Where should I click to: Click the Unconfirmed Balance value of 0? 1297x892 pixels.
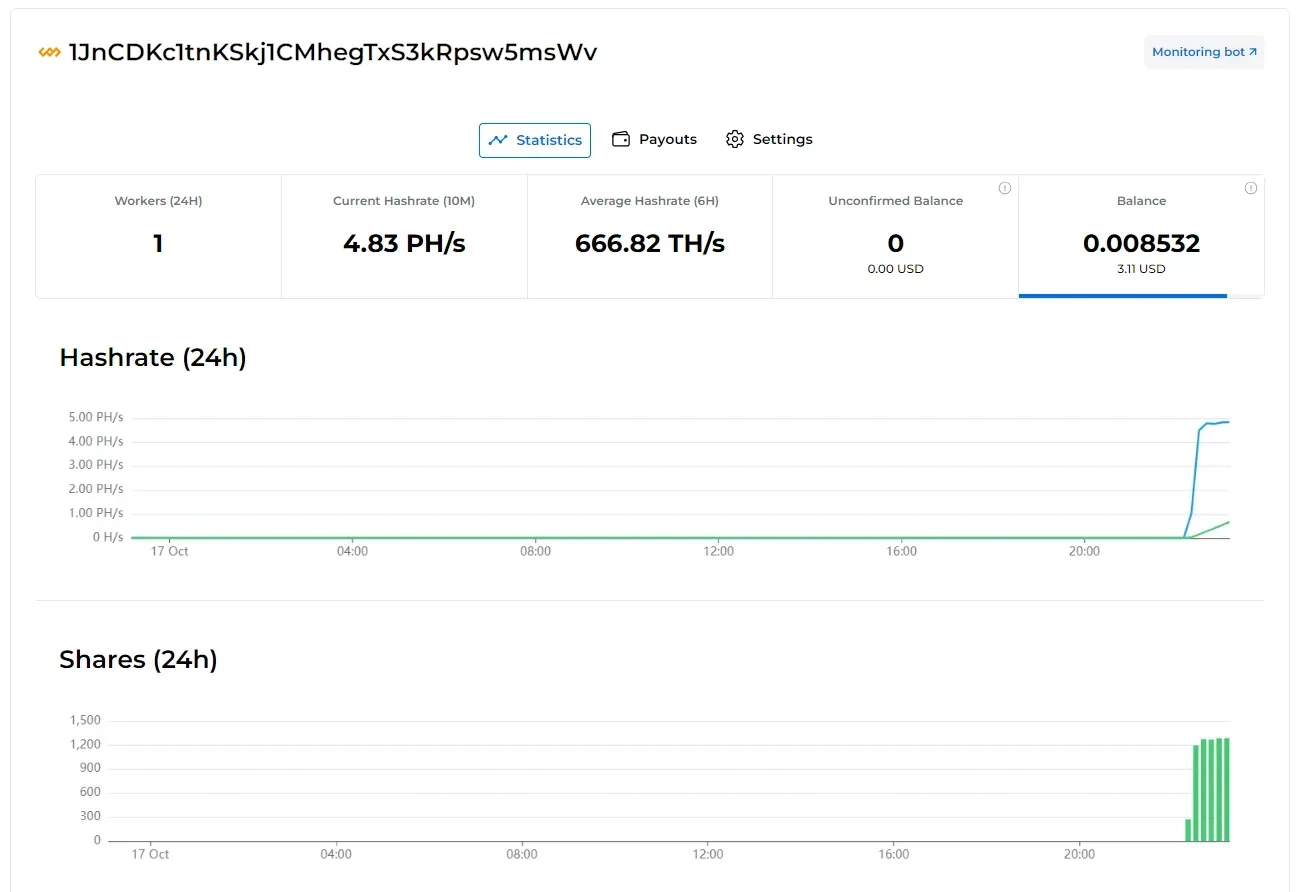[x=895, y=243]
